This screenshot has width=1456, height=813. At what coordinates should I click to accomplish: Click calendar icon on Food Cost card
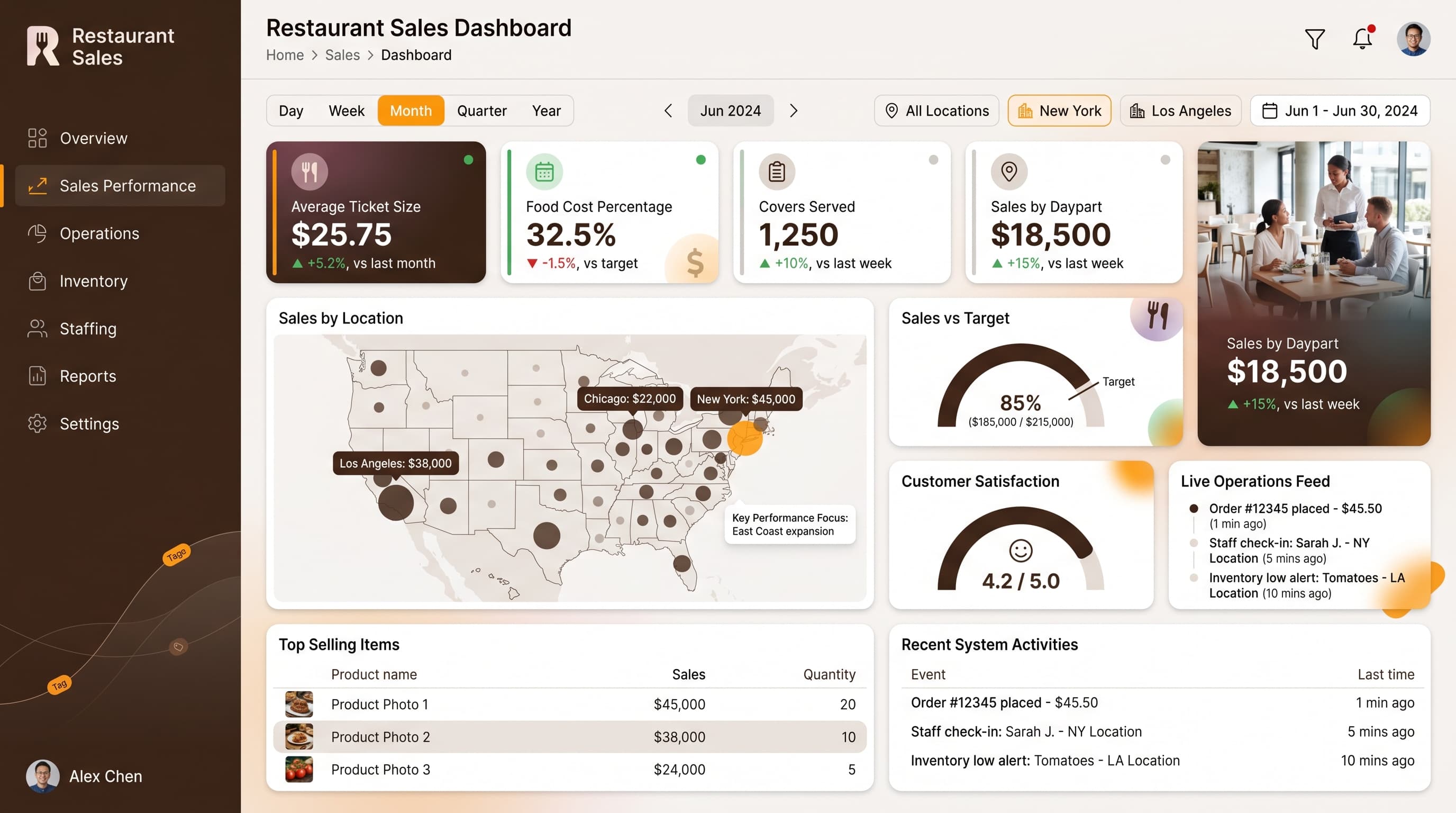click(x=544, y=171)
